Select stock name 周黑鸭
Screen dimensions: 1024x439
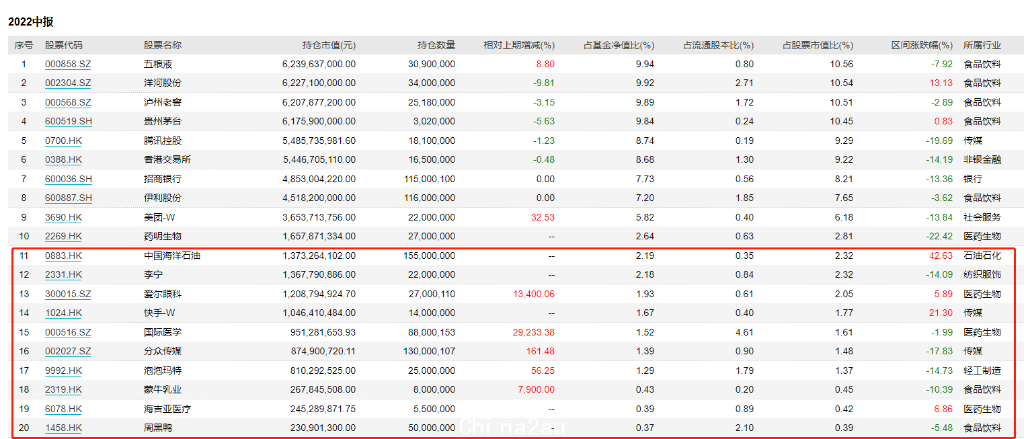point(157,427)
